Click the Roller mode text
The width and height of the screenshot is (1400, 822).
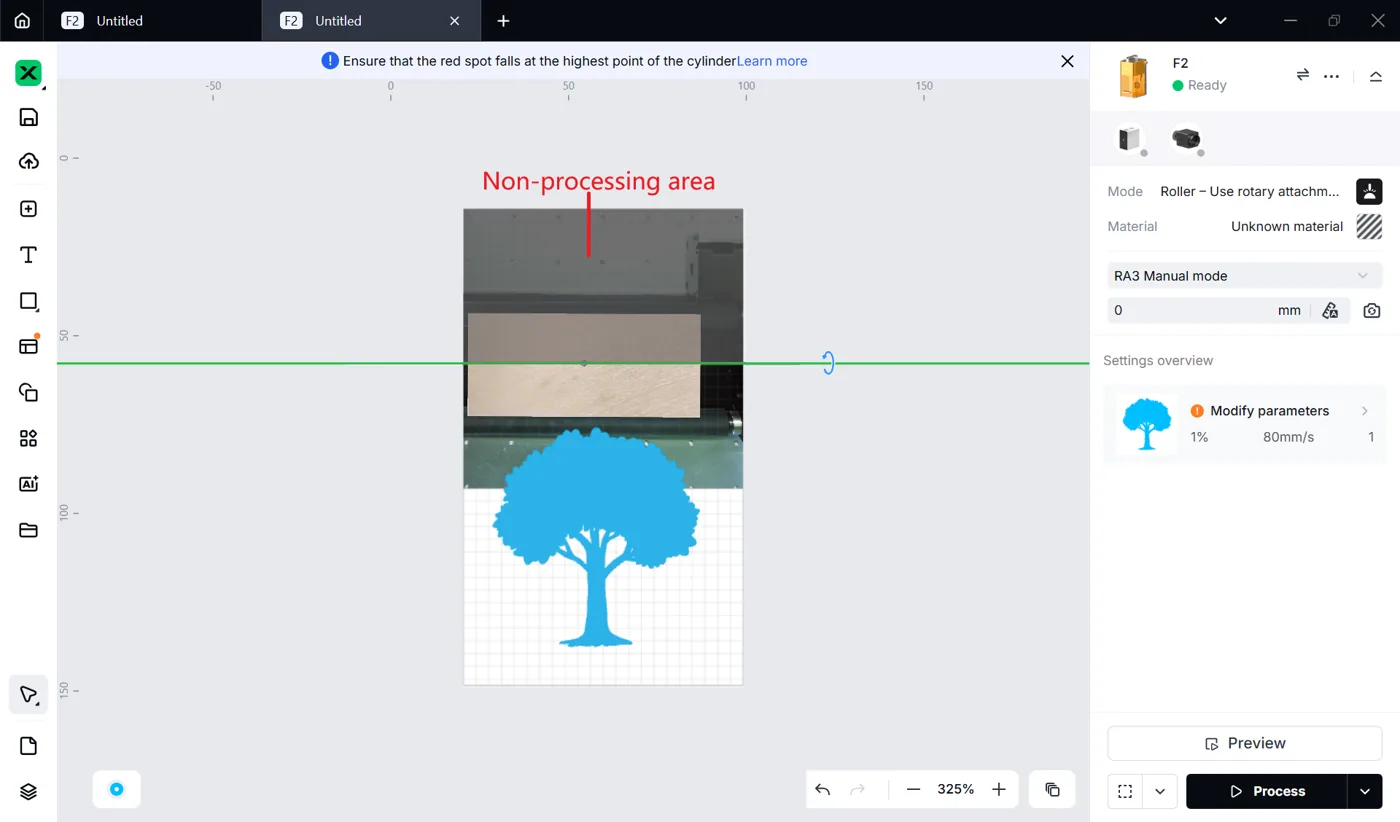(x=1250, y=191)
